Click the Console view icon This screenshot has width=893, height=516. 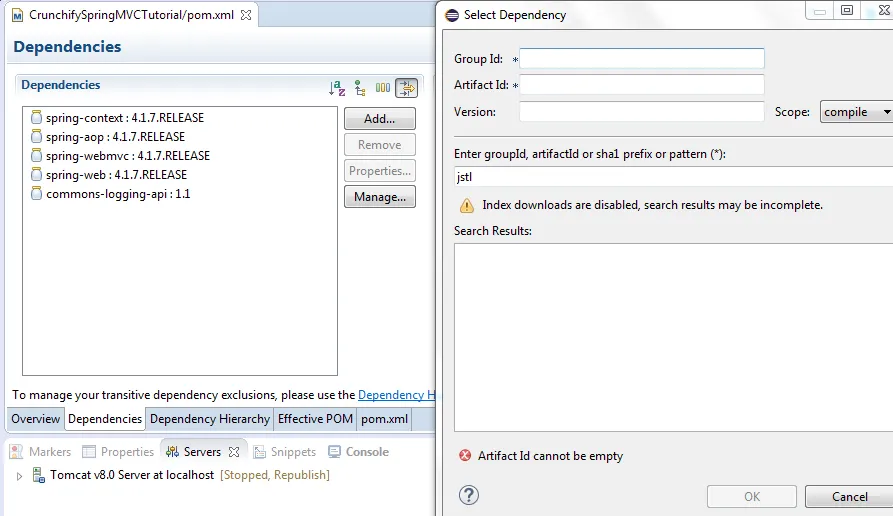coord(335,452)
